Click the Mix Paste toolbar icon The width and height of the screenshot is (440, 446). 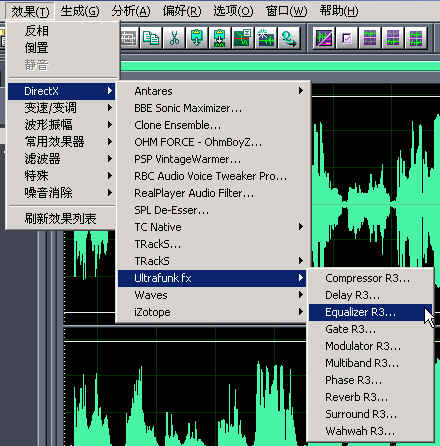(x=219, y=38)
